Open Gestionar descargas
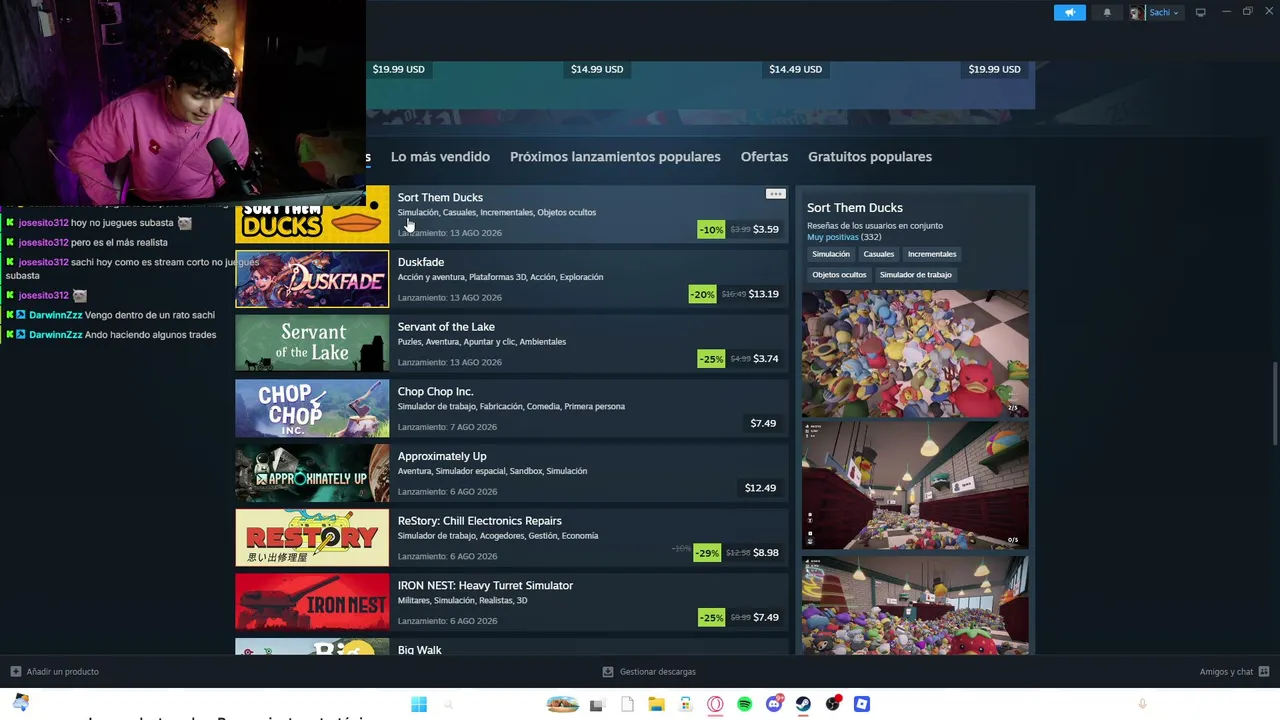The width and height of the screenshot is (1280, 720). click(x=658, y=672)
